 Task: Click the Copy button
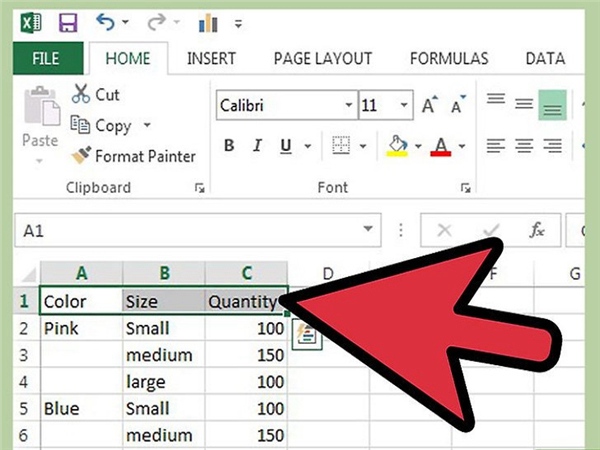(102, 126)
